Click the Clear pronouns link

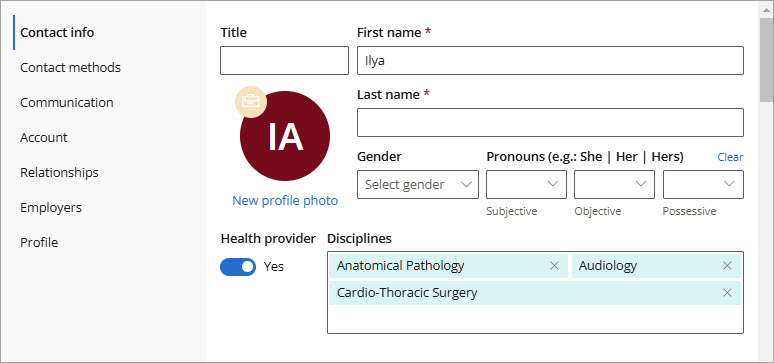coord(730,157)
